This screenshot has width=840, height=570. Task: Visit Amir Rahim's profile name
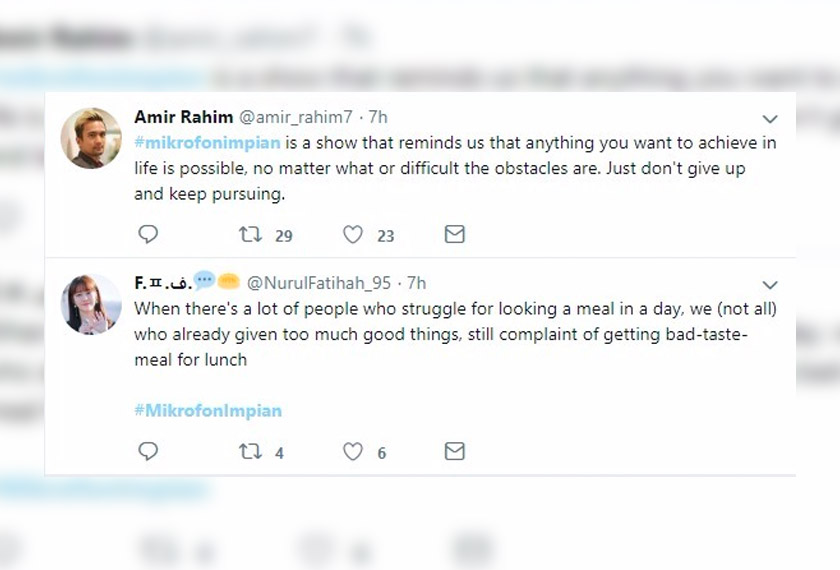pyautogui.click(x=182, y=118)
